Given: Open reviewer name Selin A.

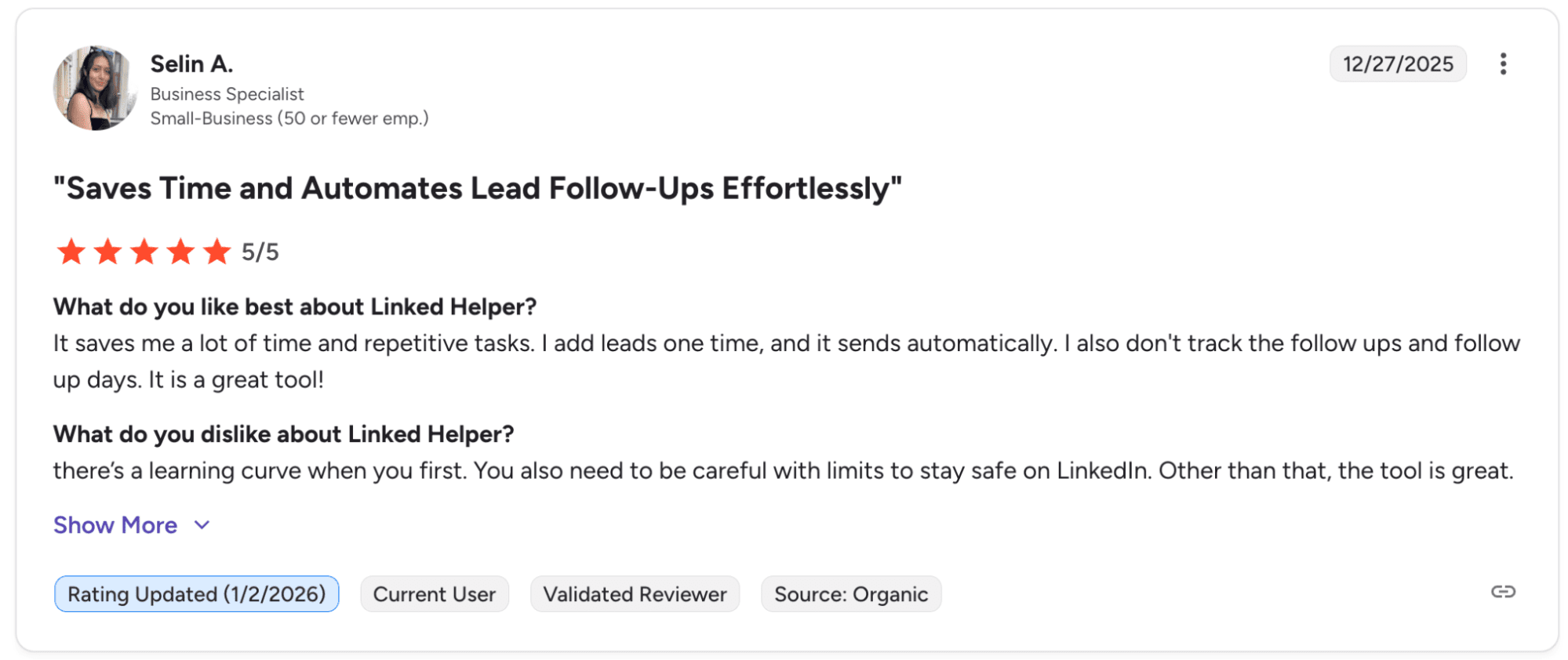Looking at the screenshot, I should [x=191, y=63].
